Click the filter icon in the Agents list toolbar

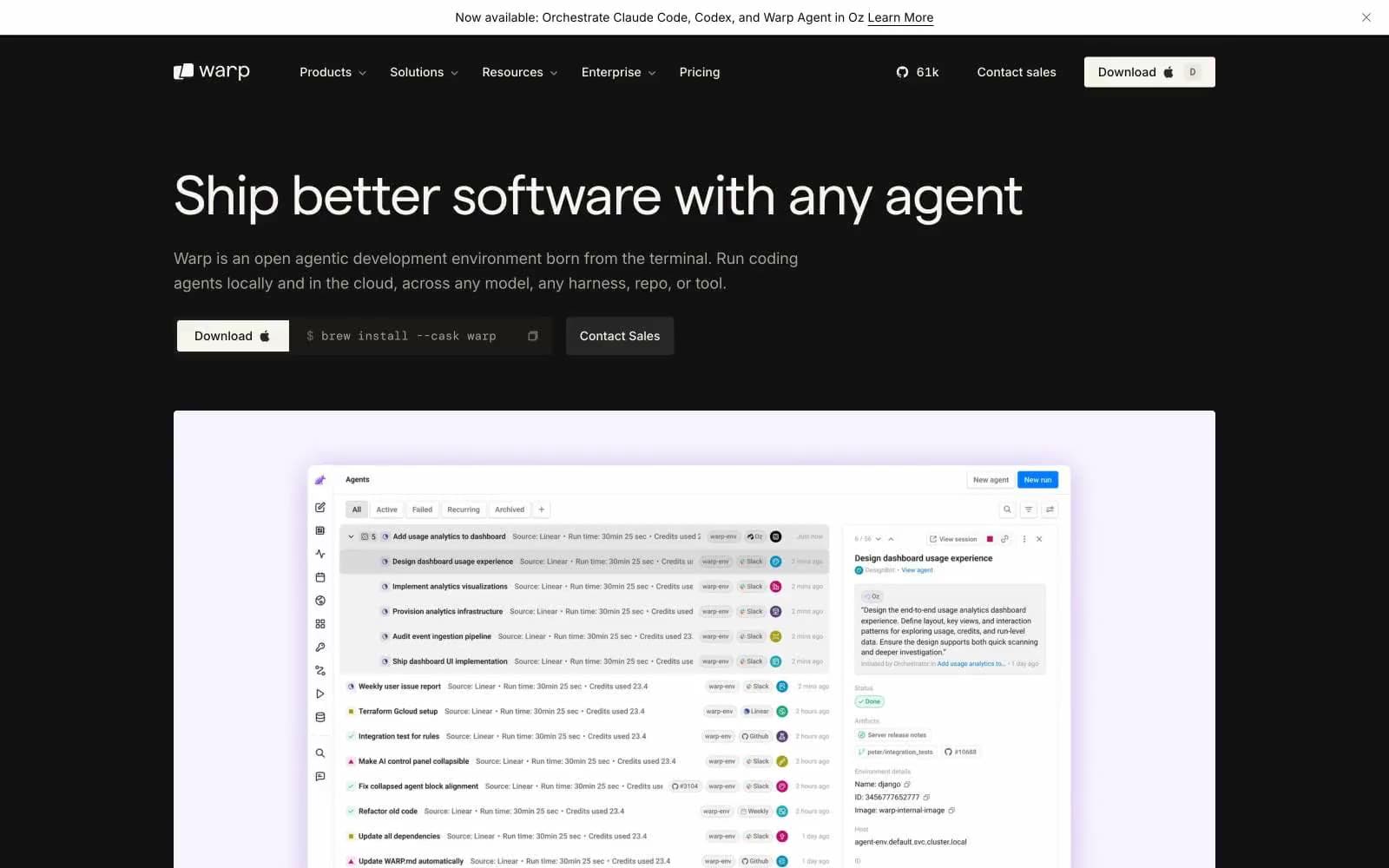[x=1029, y=510]
